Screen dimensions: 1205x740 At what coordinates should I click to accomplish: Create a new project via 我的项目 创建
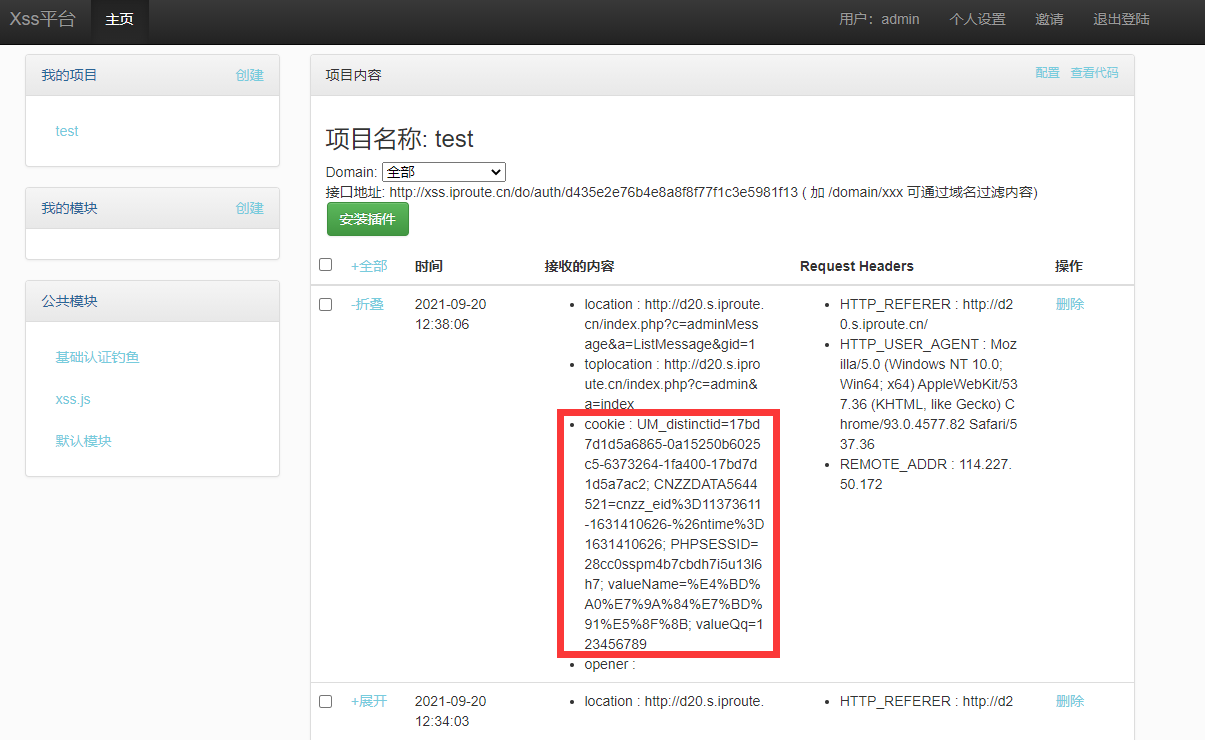pos(249,75)
